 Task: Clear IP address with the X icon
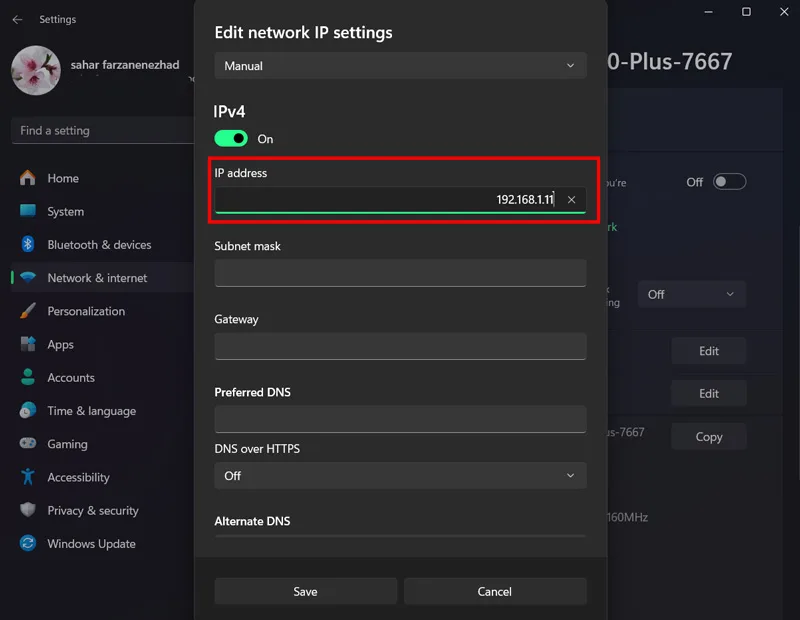tap(571, 200)
